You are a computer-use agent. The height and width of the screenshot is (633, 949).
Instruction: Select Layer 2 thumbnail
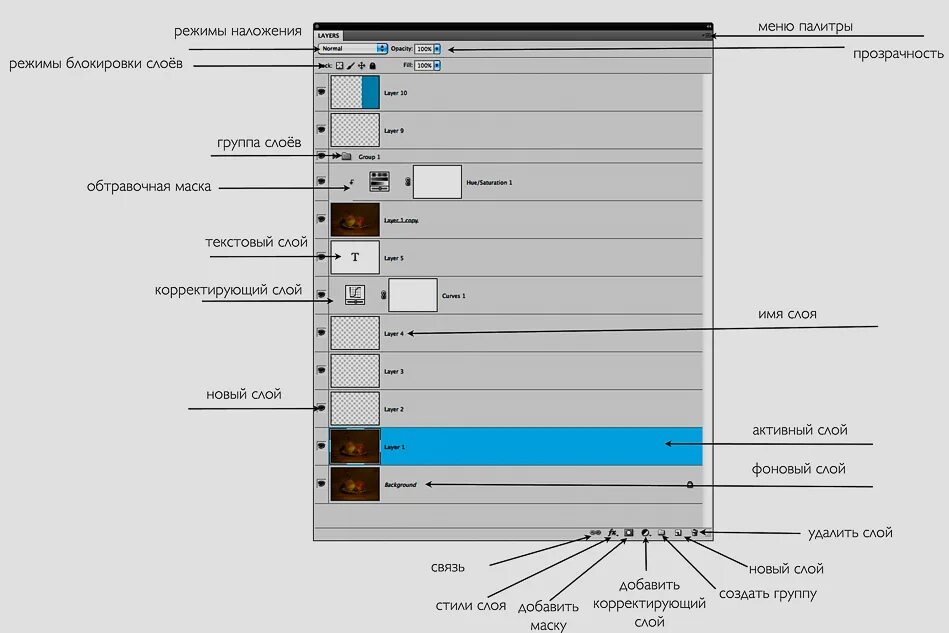coord(355,408)
